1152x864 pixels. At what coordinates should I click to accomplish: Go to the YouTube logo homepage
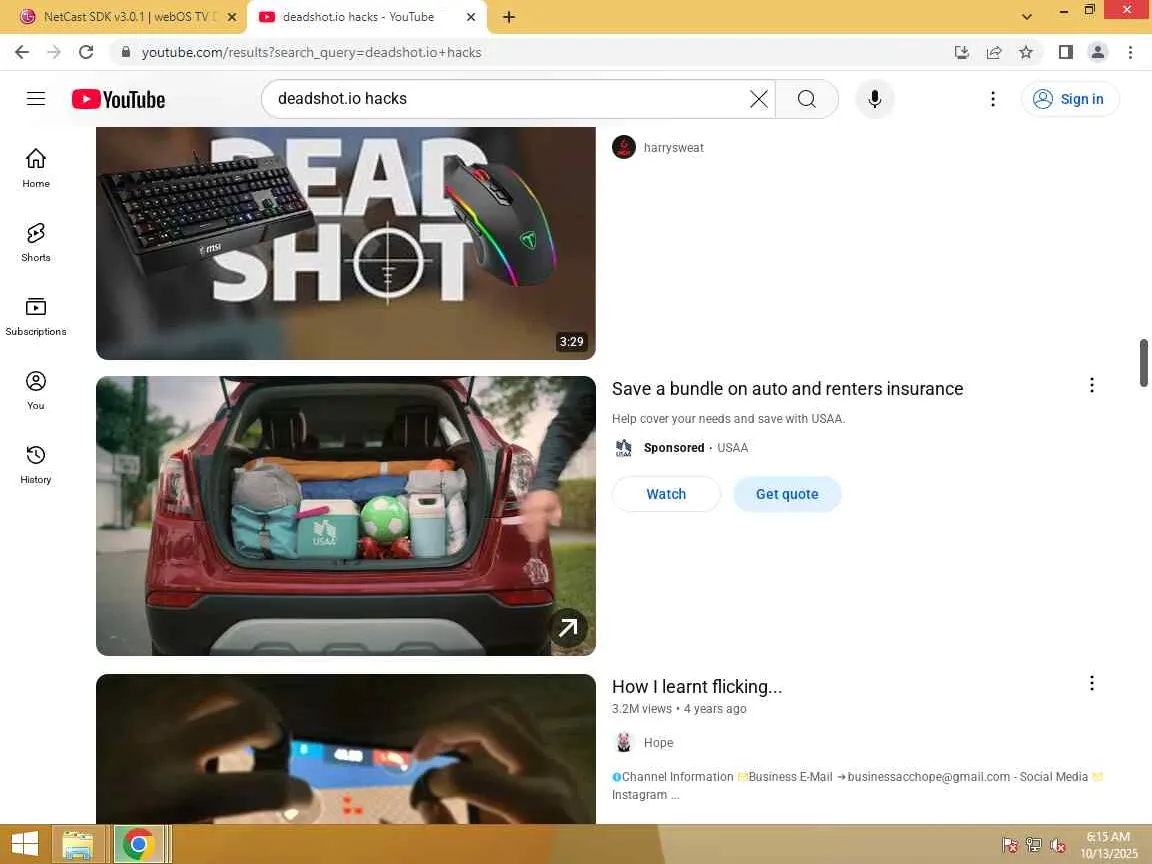(x=118, y=99)
